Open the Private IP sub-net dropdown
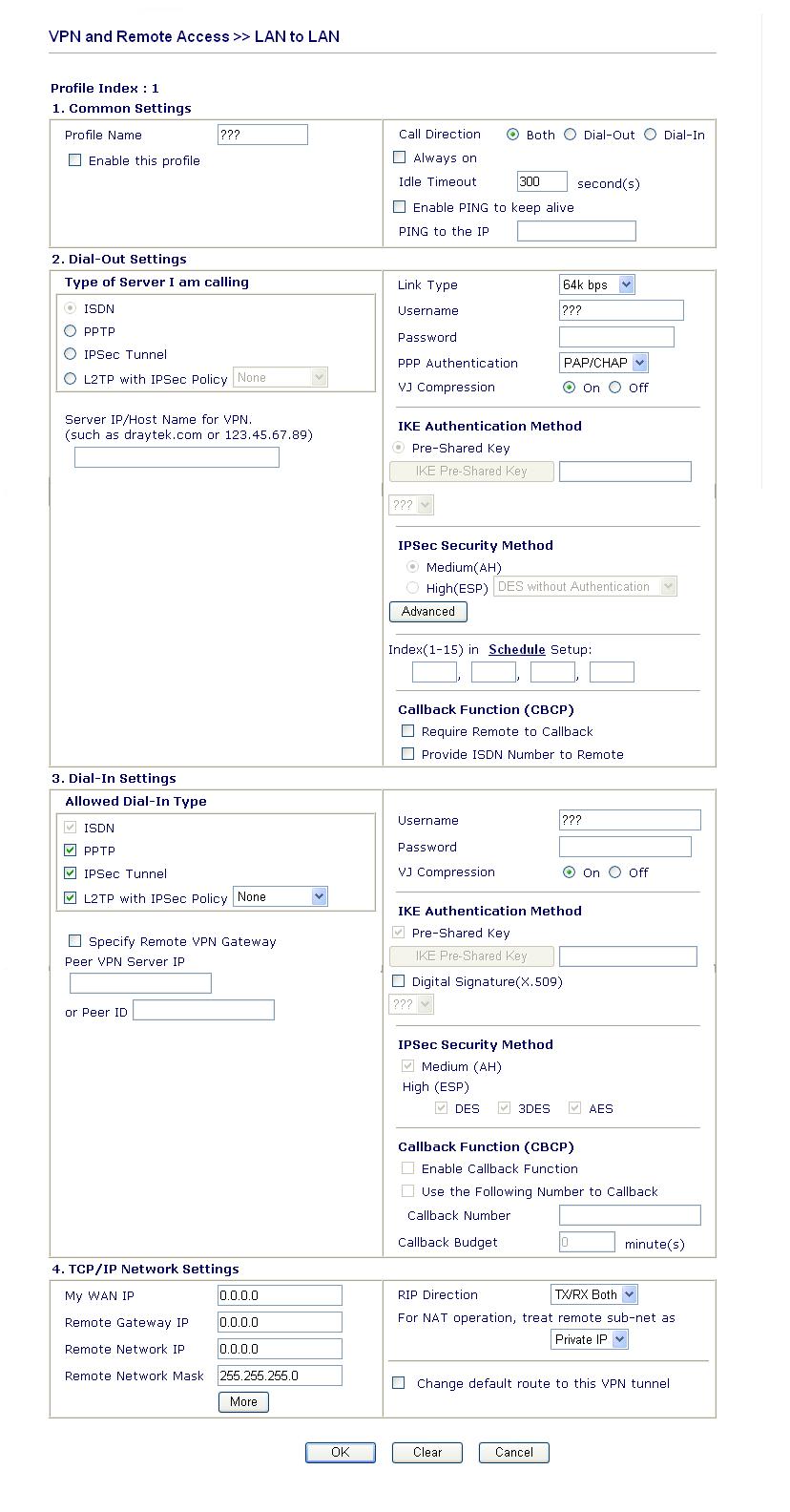 [590, 1339]
